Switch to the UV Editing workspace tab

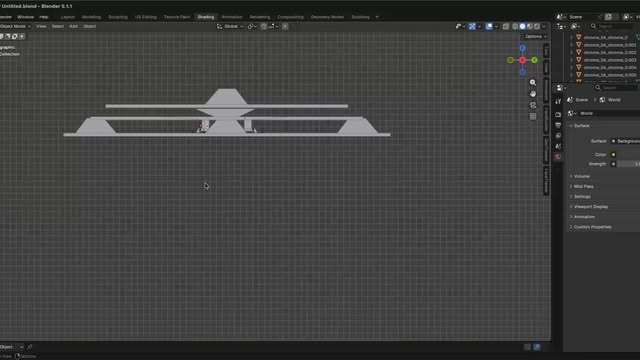pyautogui.click(x=145, y=17)
